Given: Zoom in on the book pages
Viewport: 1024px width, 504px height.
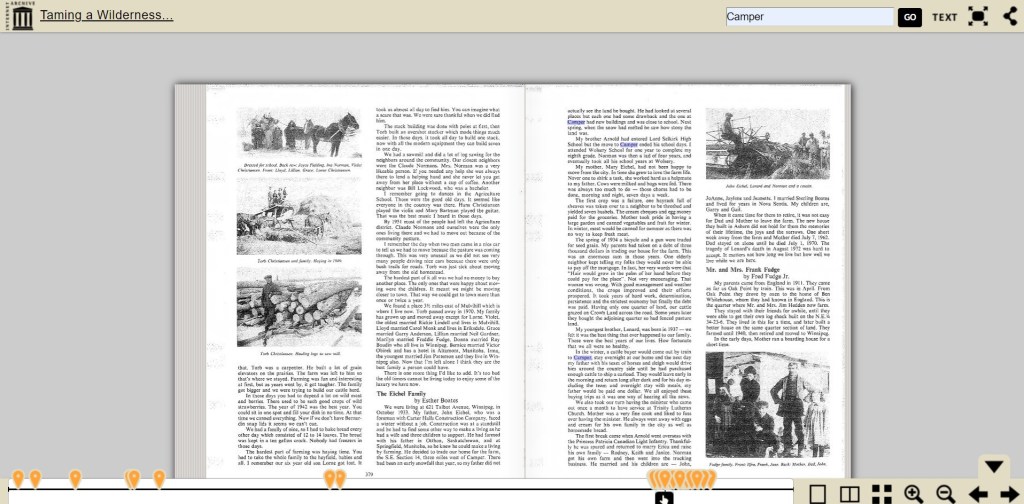Looking at the screenshot, I should (x=913, y=494).
